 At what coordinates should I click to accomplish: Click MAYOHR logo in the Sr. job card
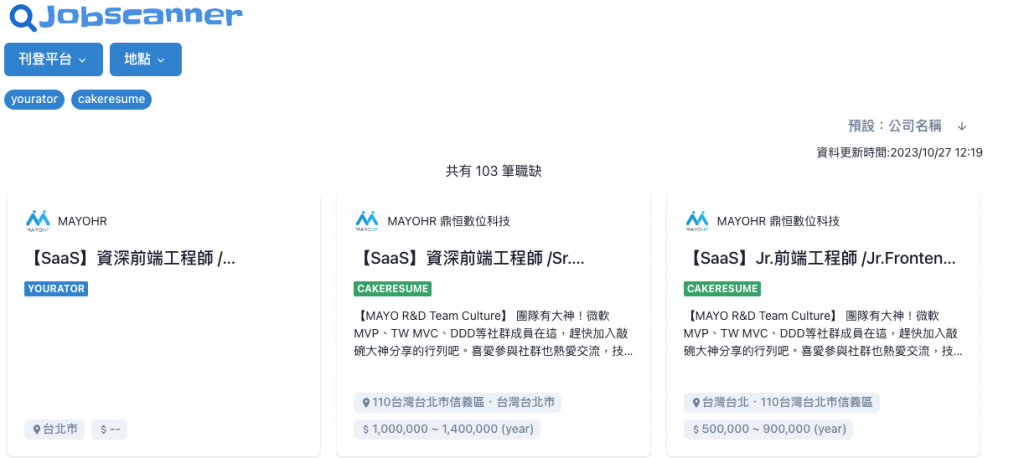tap(367, 221)
